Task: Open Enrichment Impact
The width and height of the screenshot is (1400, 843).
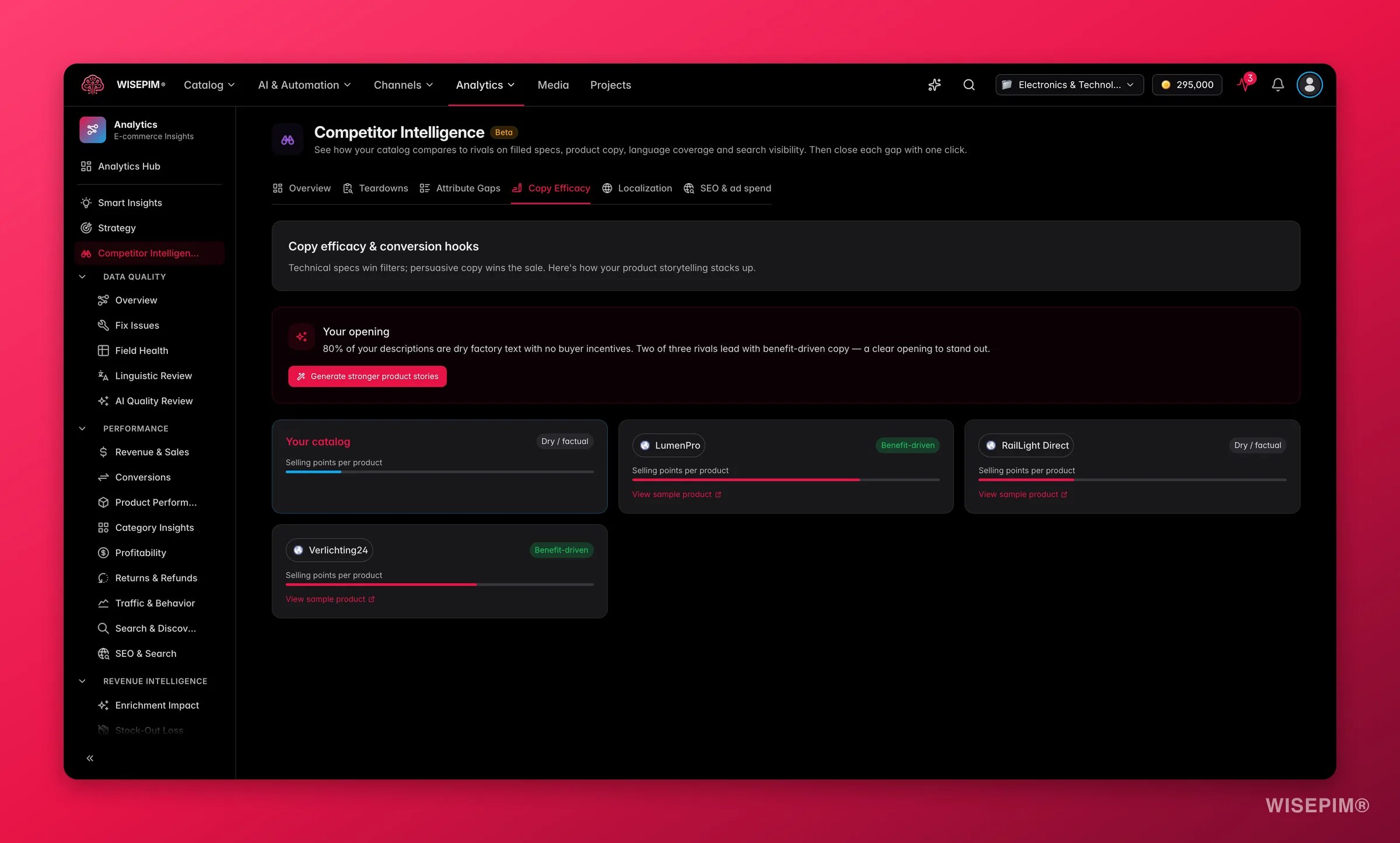Action: point(157,705)
